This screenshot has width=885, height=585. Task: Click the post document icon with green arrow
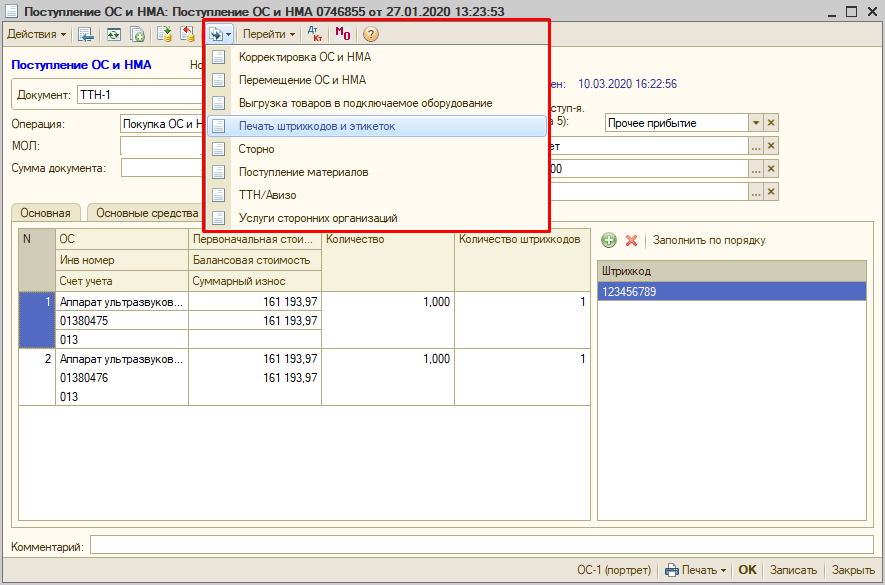pos(164,33)
